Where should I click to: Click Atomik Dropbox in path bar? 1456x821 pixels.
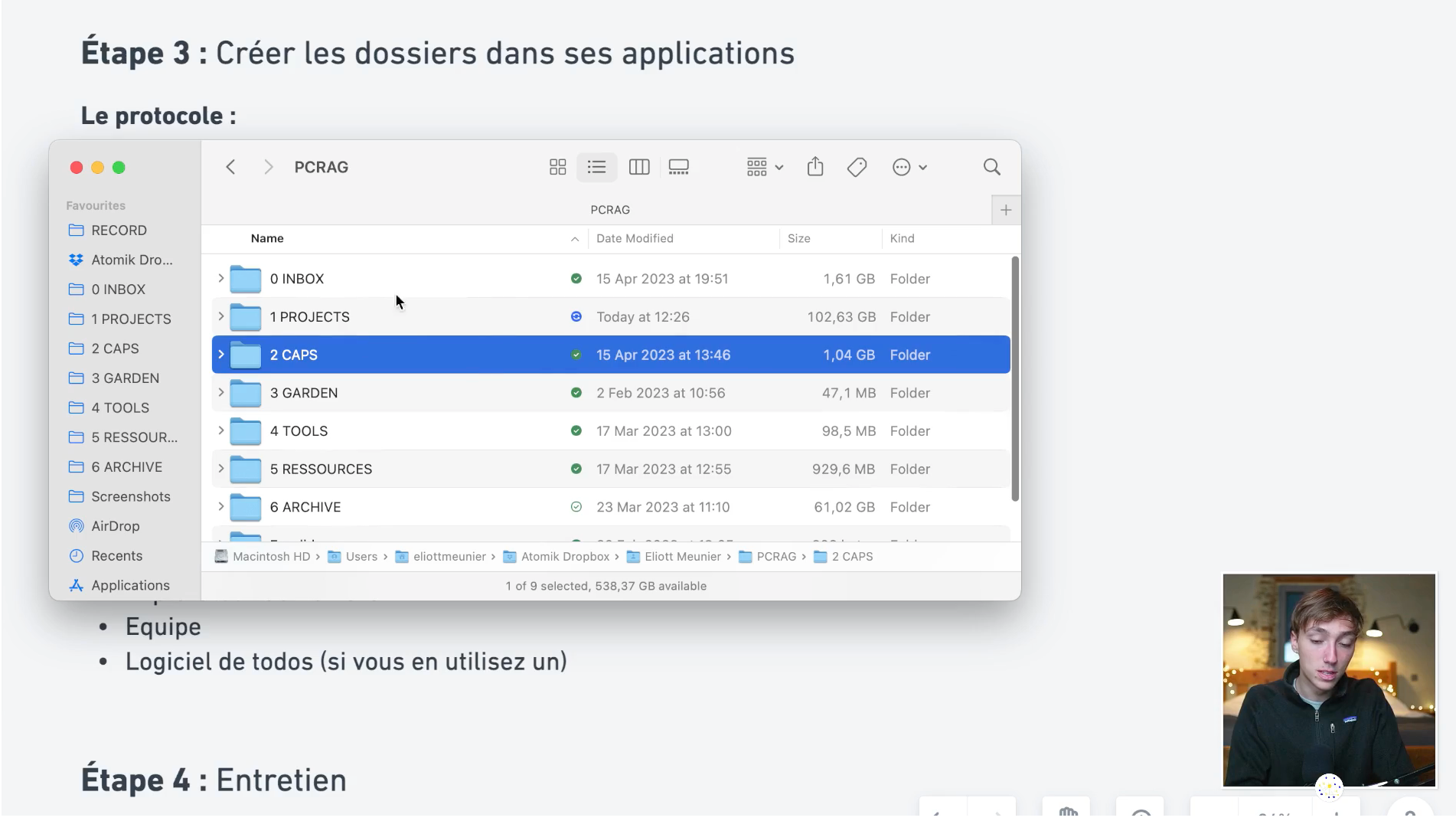coord(564,557)
